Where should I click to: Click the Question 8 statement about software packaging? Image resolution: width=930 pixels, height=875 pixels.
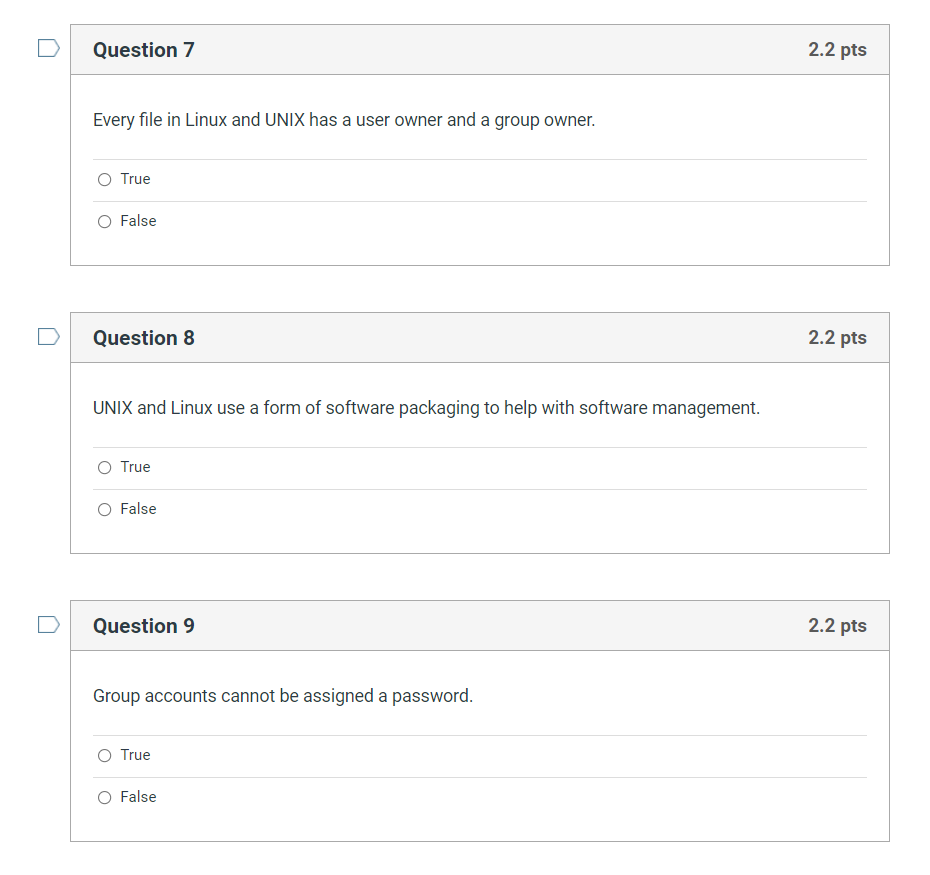[426, 408]
